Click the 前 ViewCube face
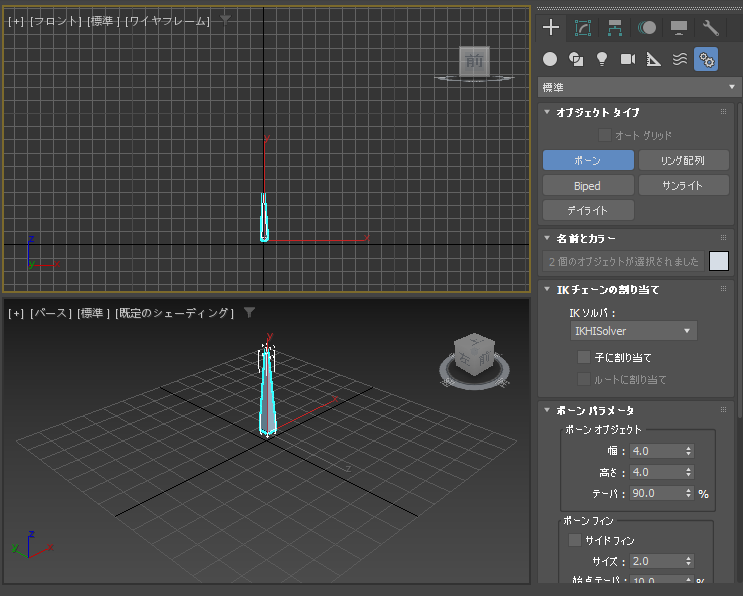743x596 pixels. click(474, 61)
